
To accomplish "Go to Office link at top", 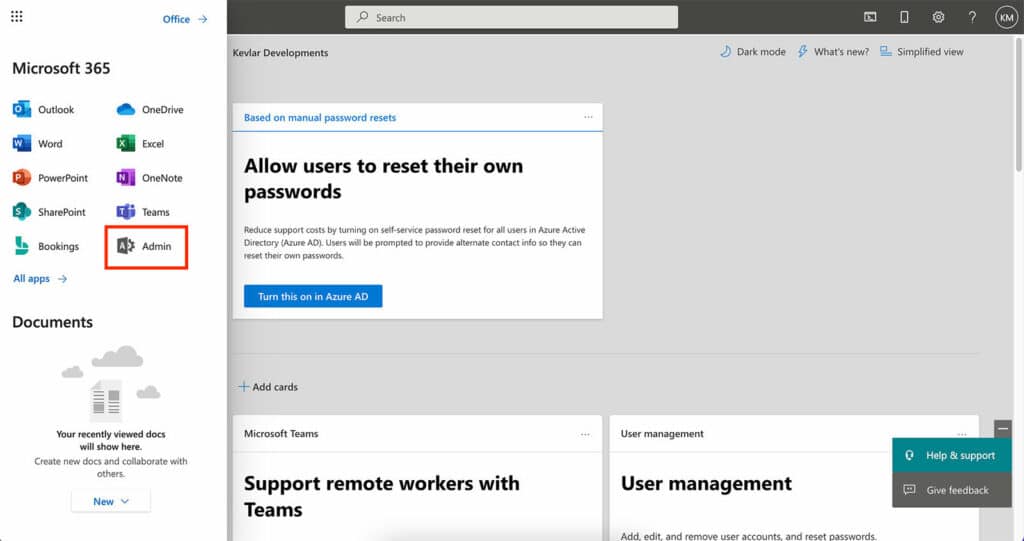I will pos(185,20).
